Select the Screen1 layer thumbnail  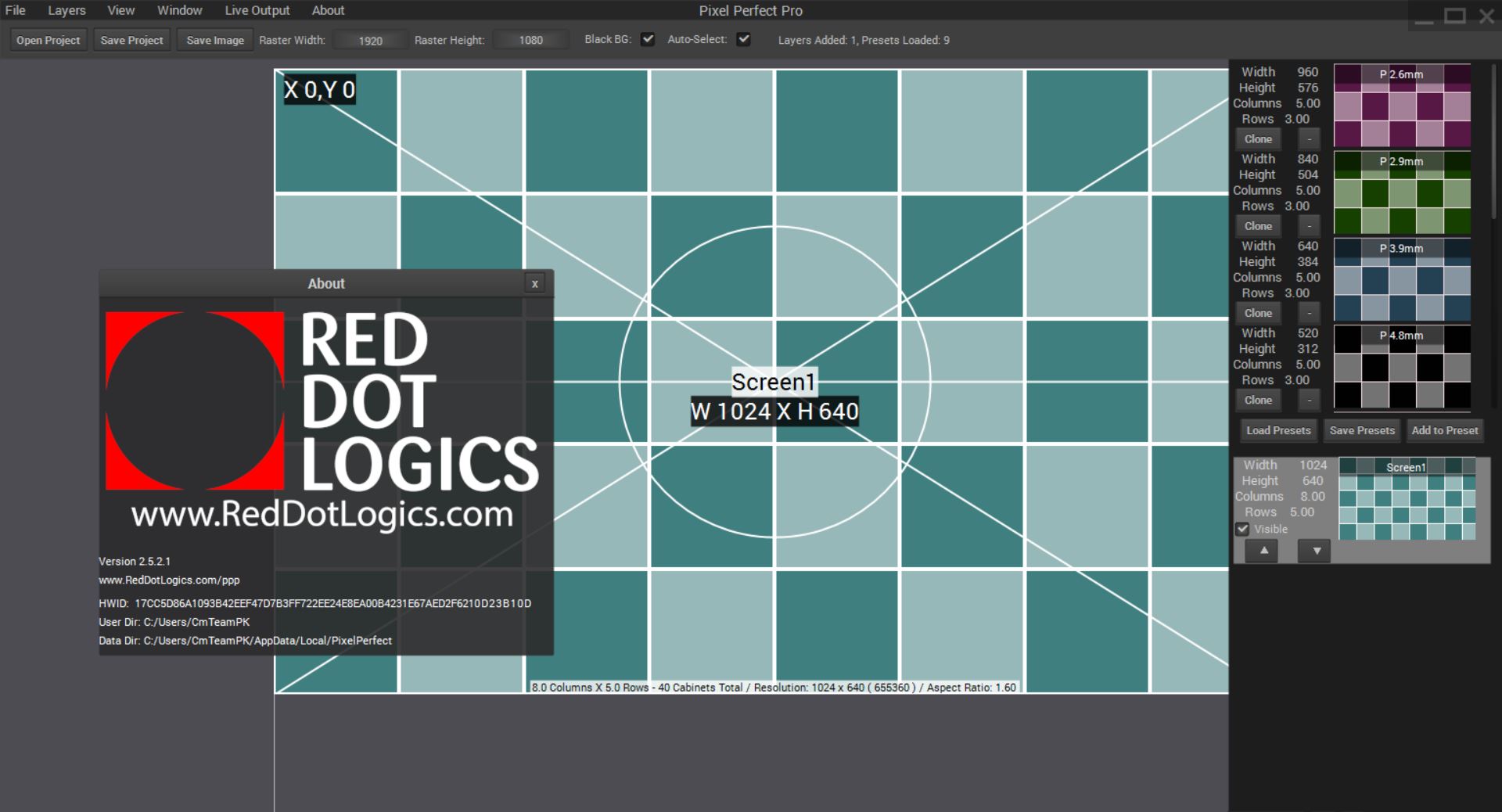tap(1407, 499)
